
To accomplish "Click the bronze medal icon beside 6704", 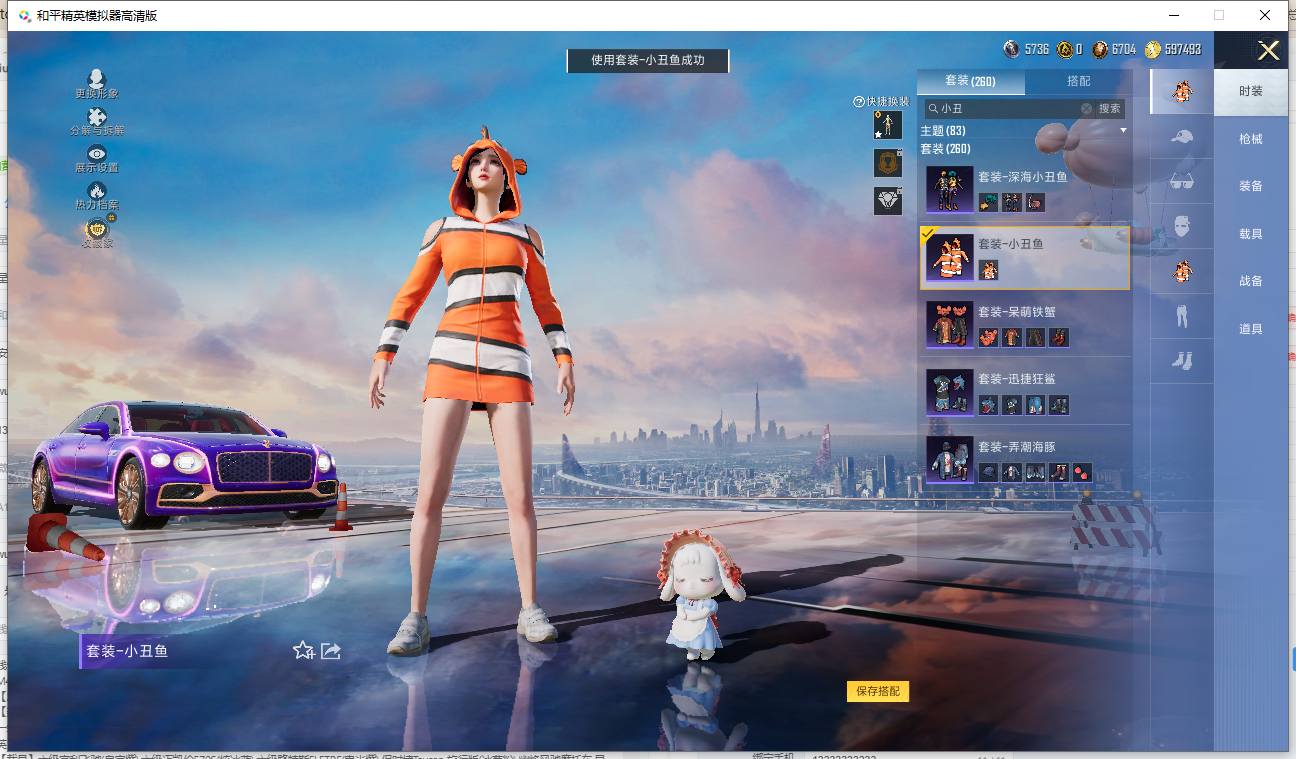I will click(x=1100, y=49).
